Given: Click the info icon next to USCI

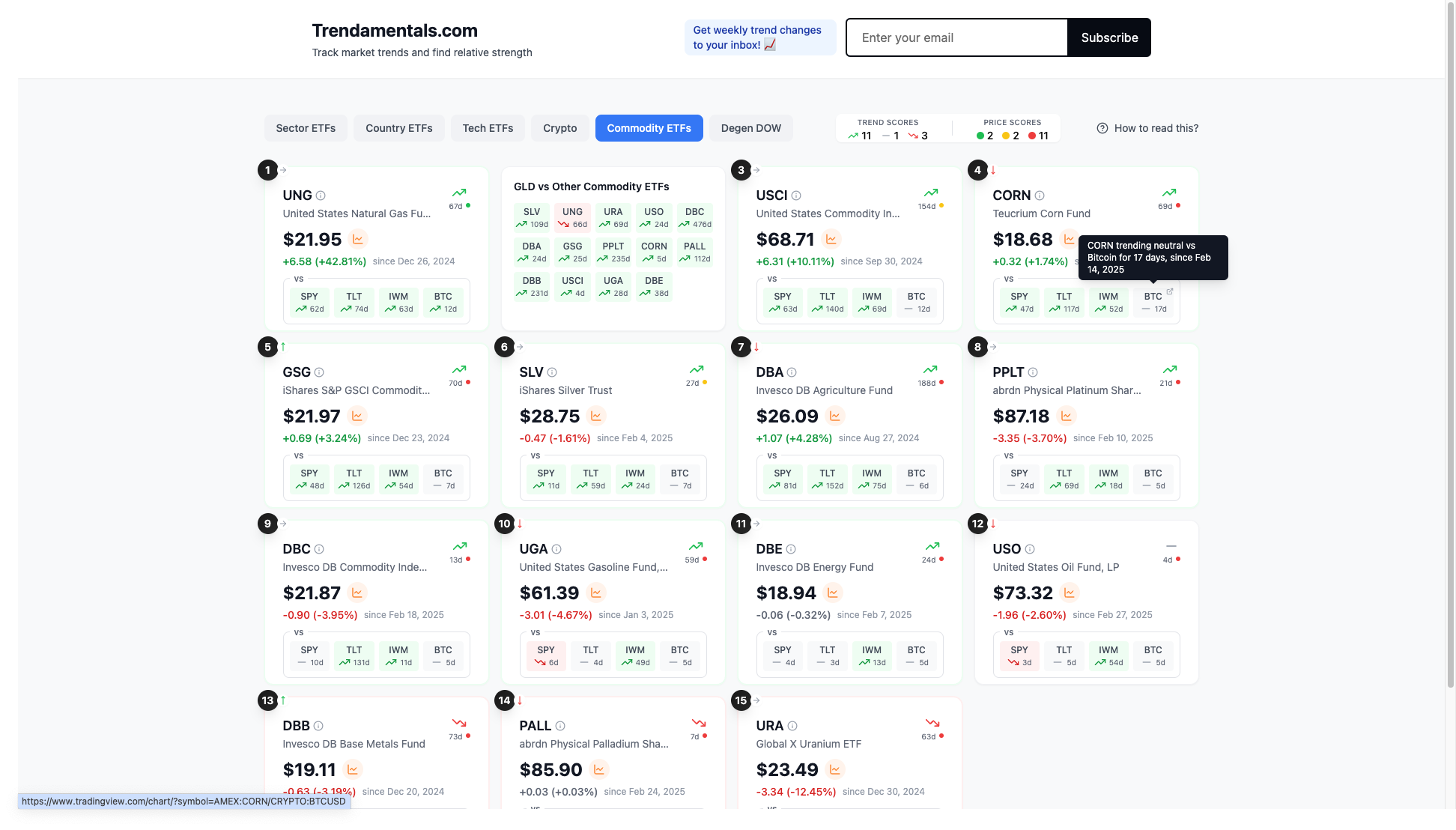Looking at the screenshot, I should (x=796, y=196).
